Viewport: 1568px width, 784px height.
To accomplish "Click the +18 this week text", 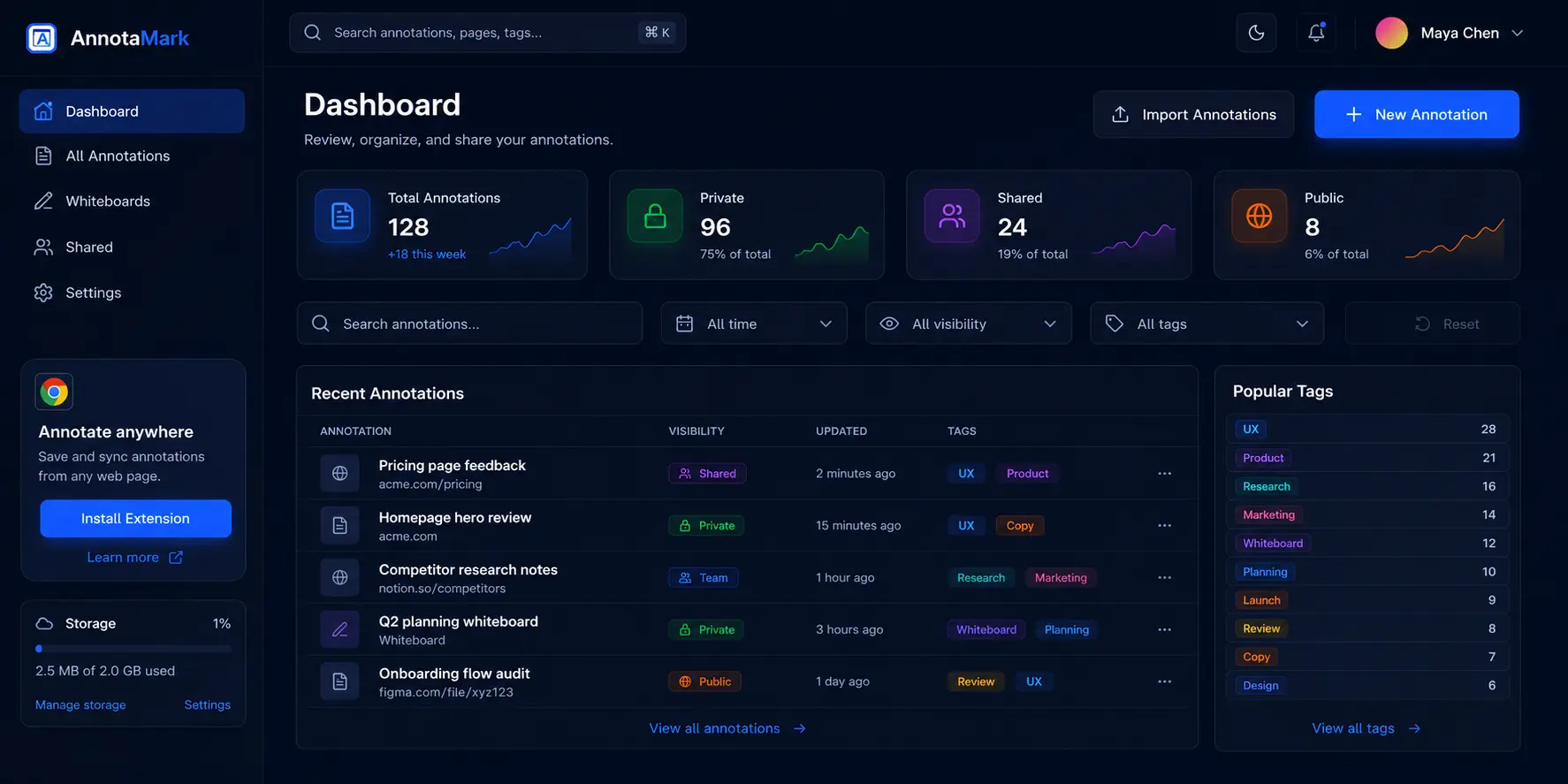I will pos(427,255).
